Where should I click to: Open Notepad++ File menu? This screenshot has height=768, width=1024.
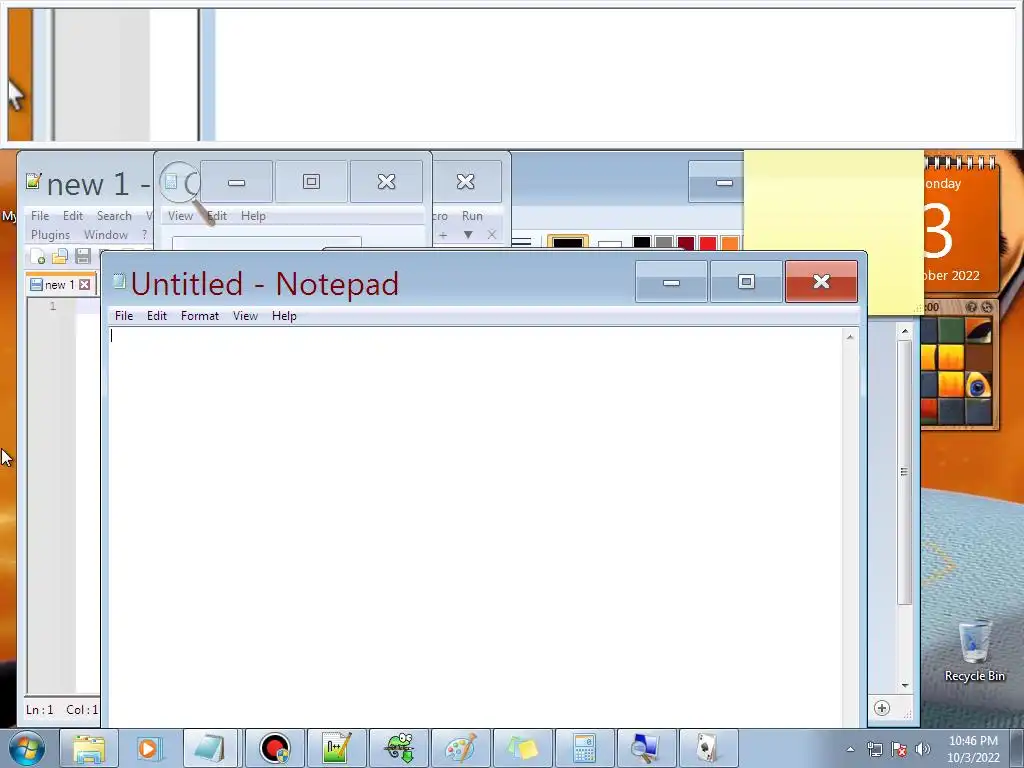point(40,216)
